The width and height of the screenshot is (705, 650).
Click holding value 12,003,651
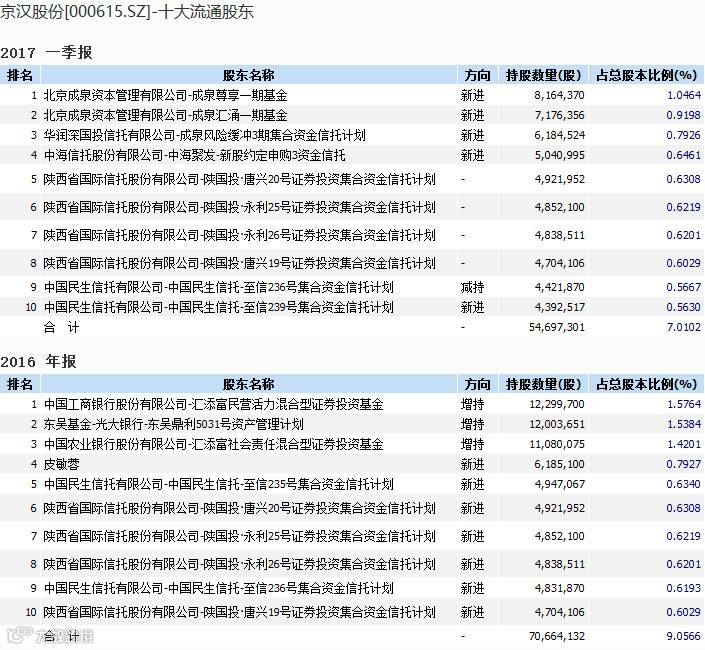[x=557, y=424]
